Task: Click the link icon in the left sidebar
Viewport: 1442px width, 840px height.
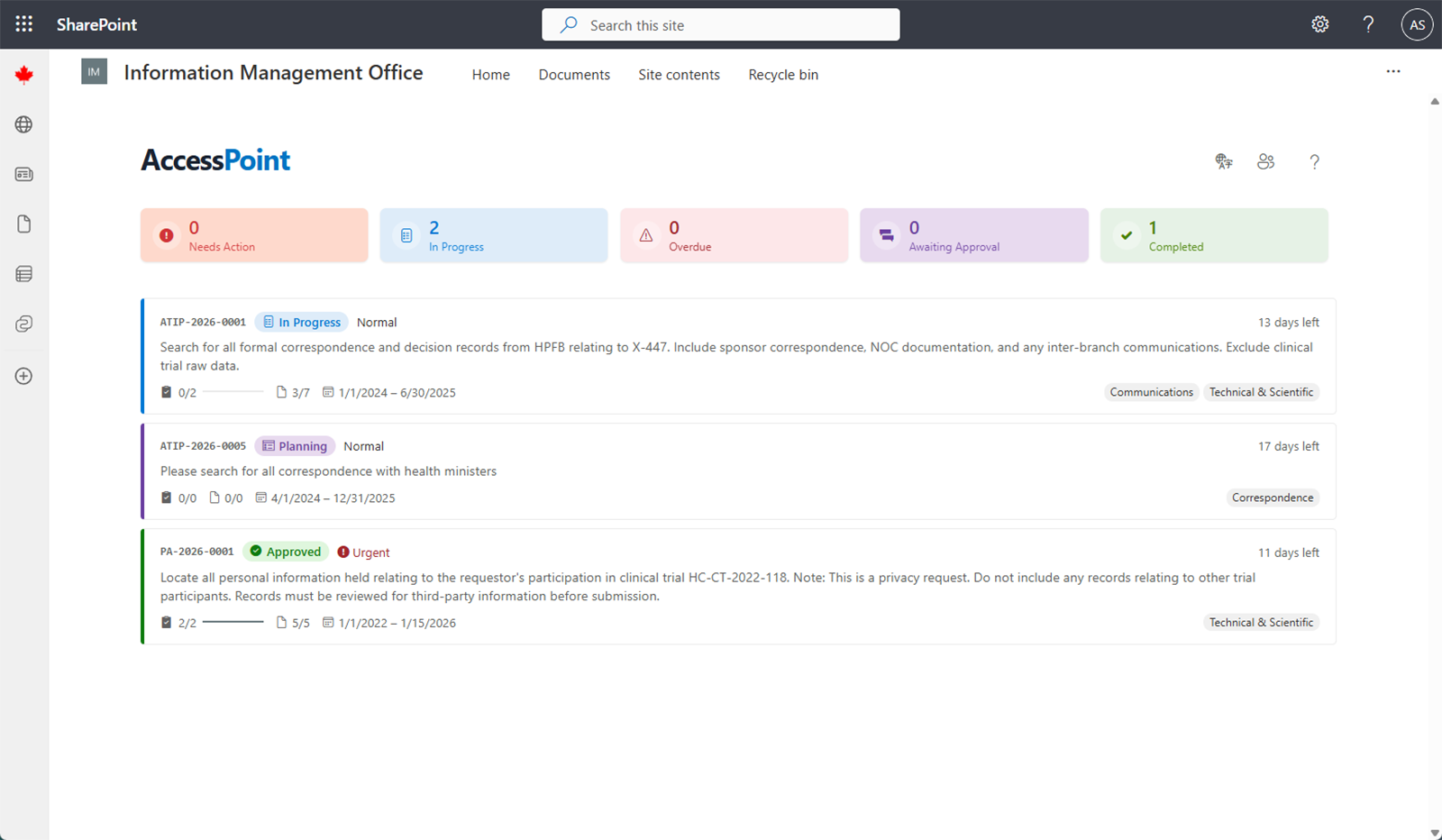Action: pyautogui.click(x=23, y=324)
